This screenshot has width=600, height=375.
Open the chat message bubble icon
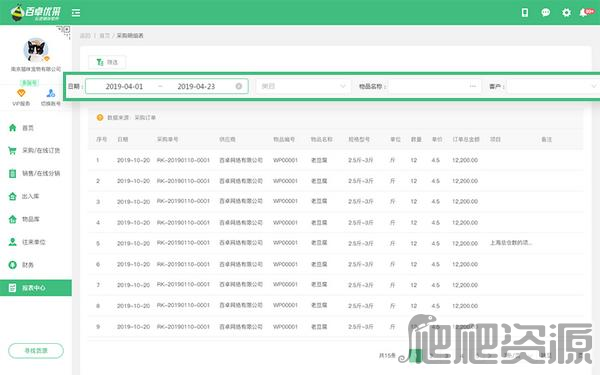pyautogui.click(x=545, y=13)
